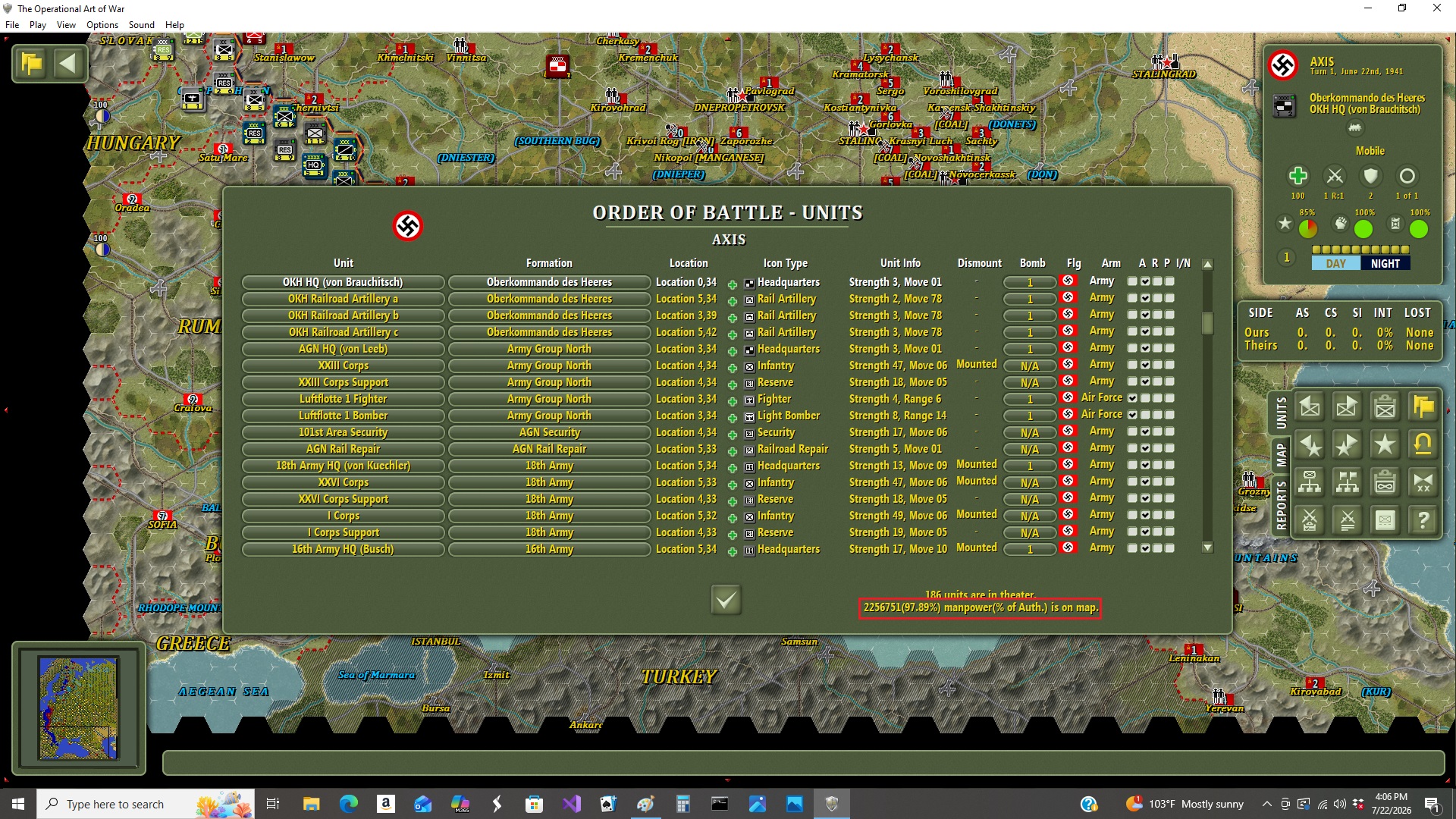
Task: Select the XXIII Corps unit button
Action: [344, 366]
